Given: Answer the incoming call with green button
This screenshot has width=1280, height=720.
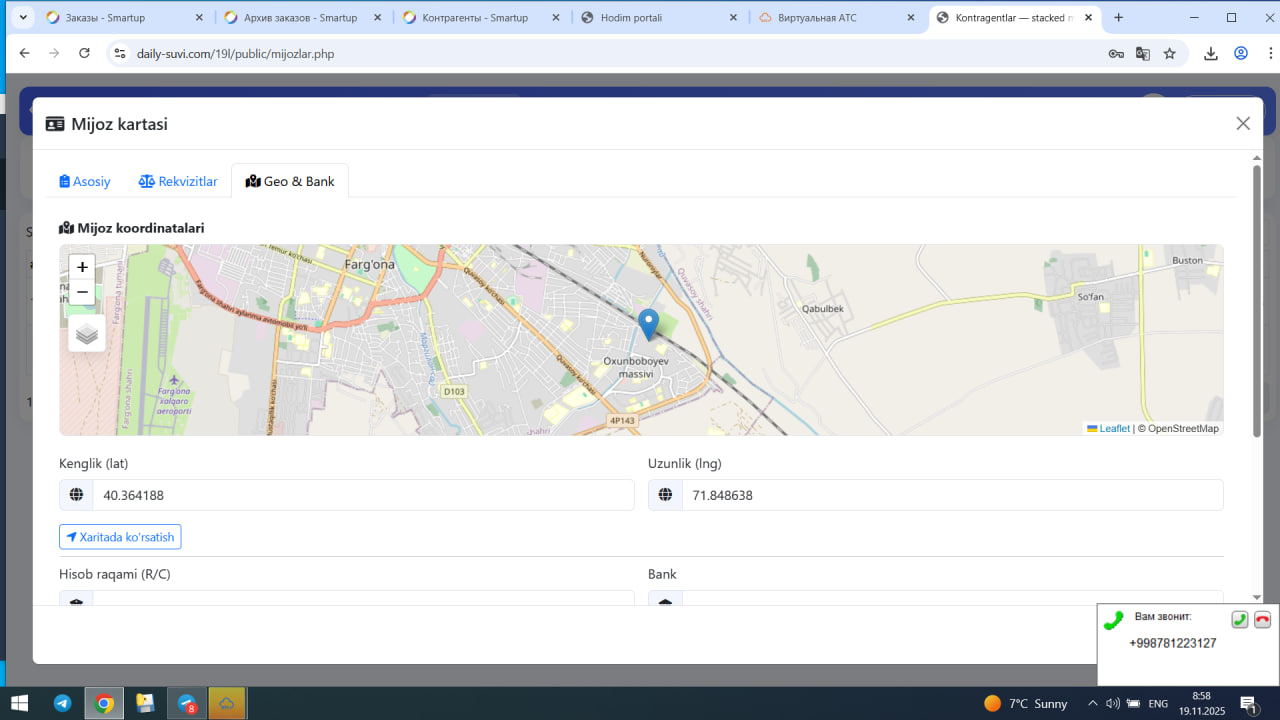Looking at the screenshot, I should (x=1239, y=620).
